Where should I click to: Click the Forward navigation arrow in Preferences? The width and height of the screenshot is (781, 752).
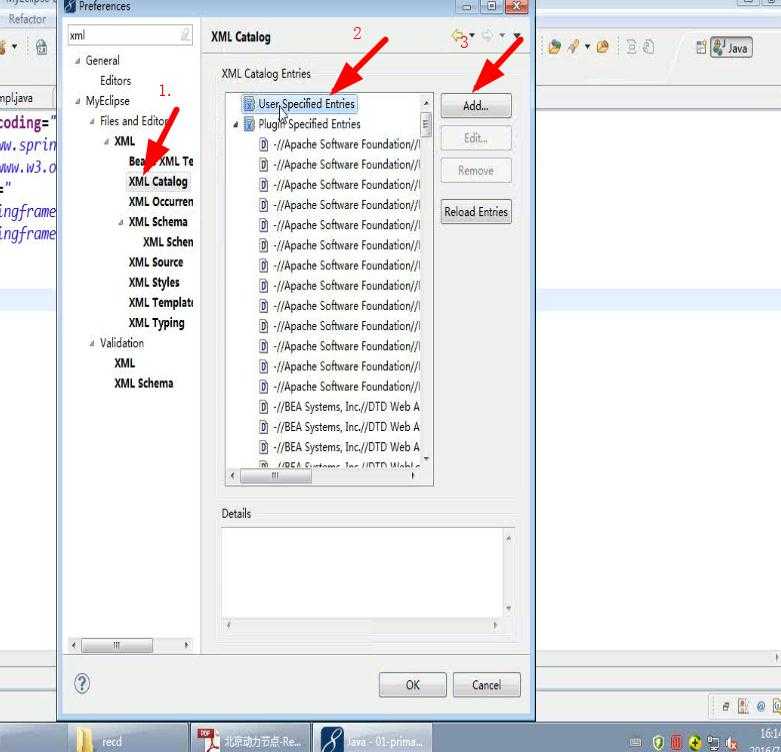(488, 35)
